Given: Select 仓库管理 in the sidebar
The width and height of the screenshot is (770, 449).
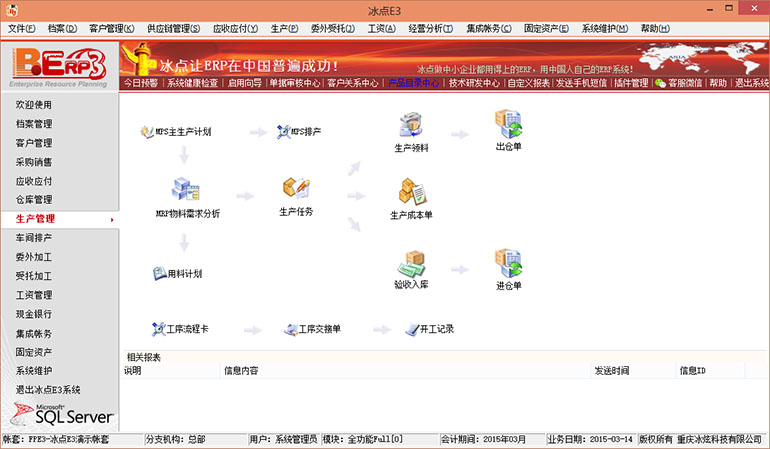Looking at the screenshot, I should tap(33, 199).
